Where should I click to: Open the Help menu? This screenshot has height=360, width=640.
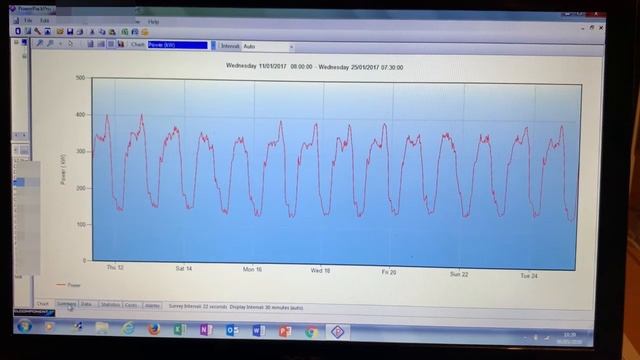153,22
